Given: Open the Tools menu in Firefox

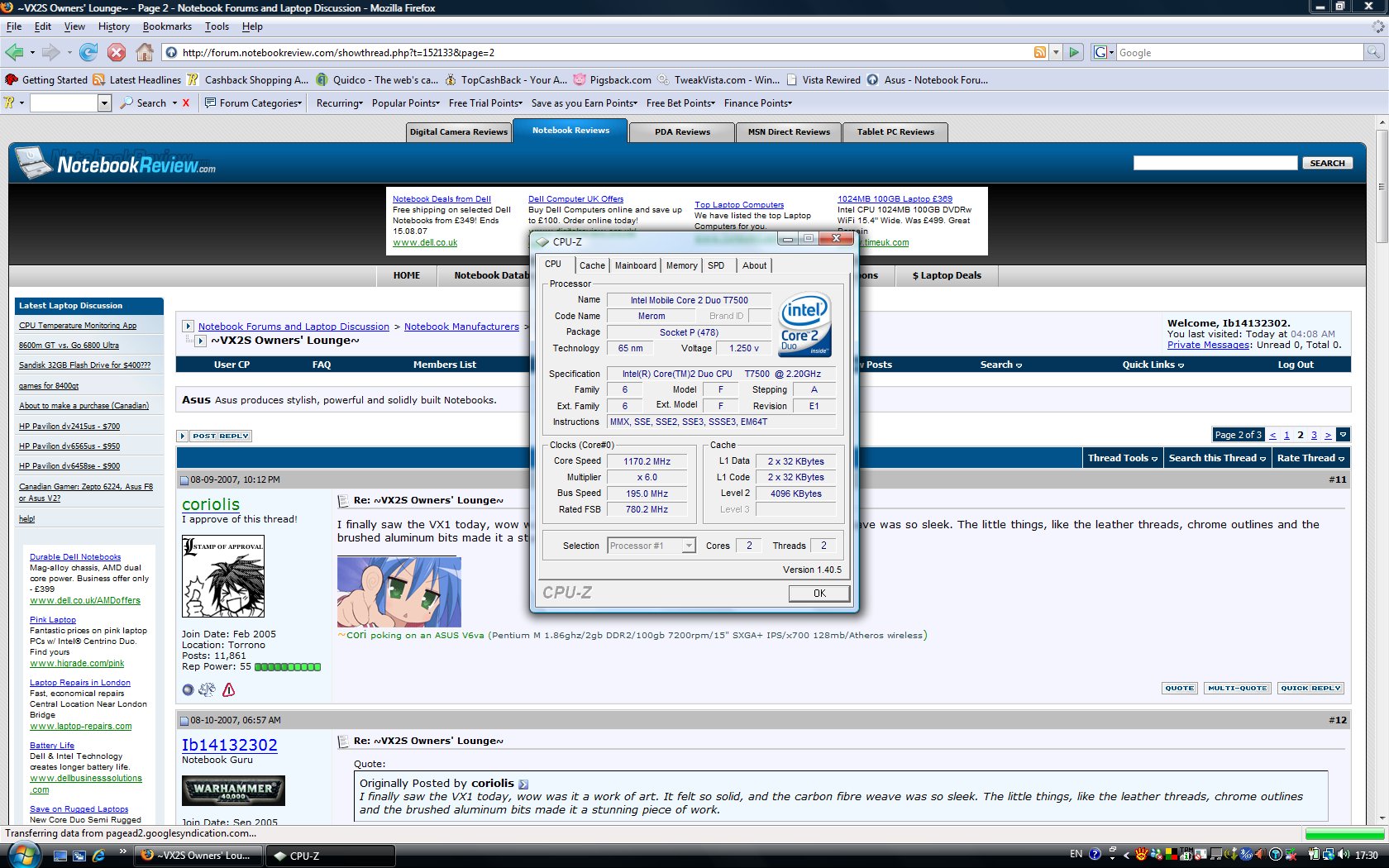Looking at the screenshot, I should [217, 26].
